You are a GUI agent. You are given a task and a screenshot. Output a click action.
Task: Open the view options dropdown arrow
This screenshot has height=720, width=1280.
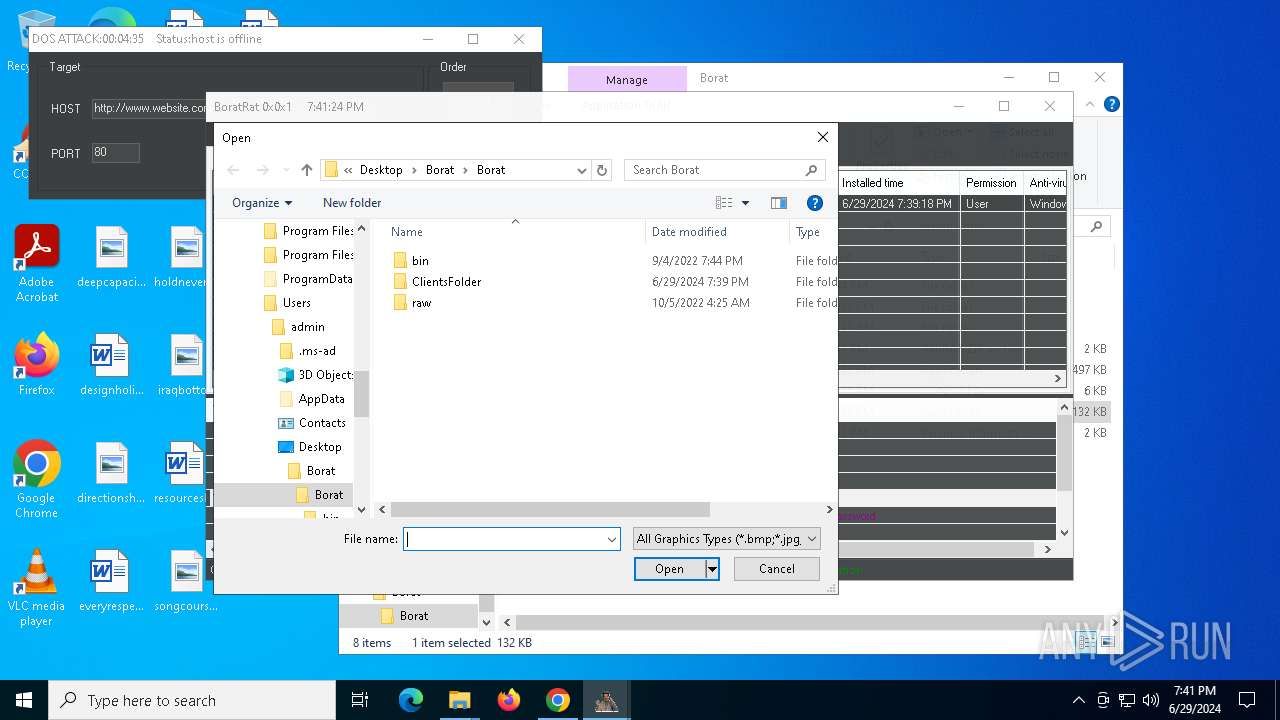point(745,203)
